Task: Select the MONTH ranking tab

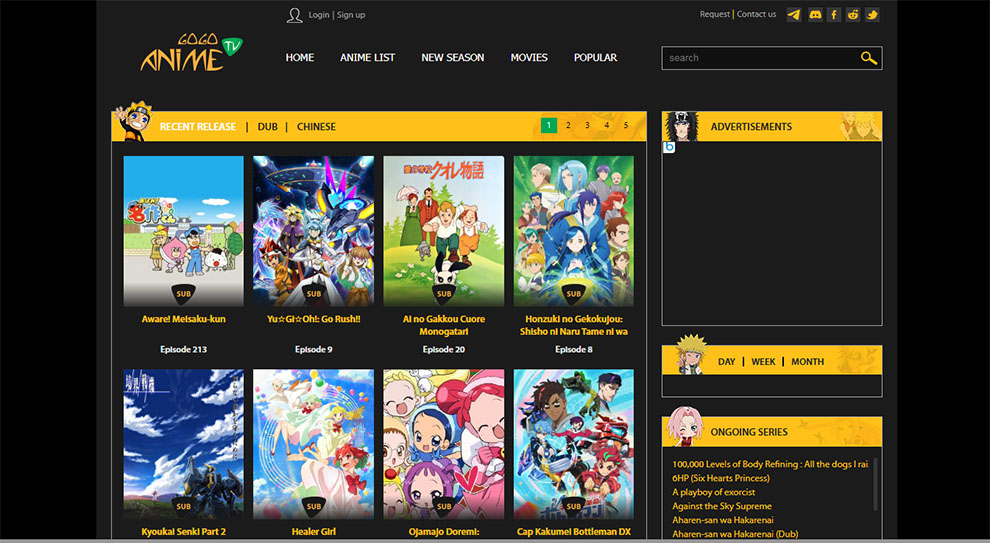Action: point(808,362)
